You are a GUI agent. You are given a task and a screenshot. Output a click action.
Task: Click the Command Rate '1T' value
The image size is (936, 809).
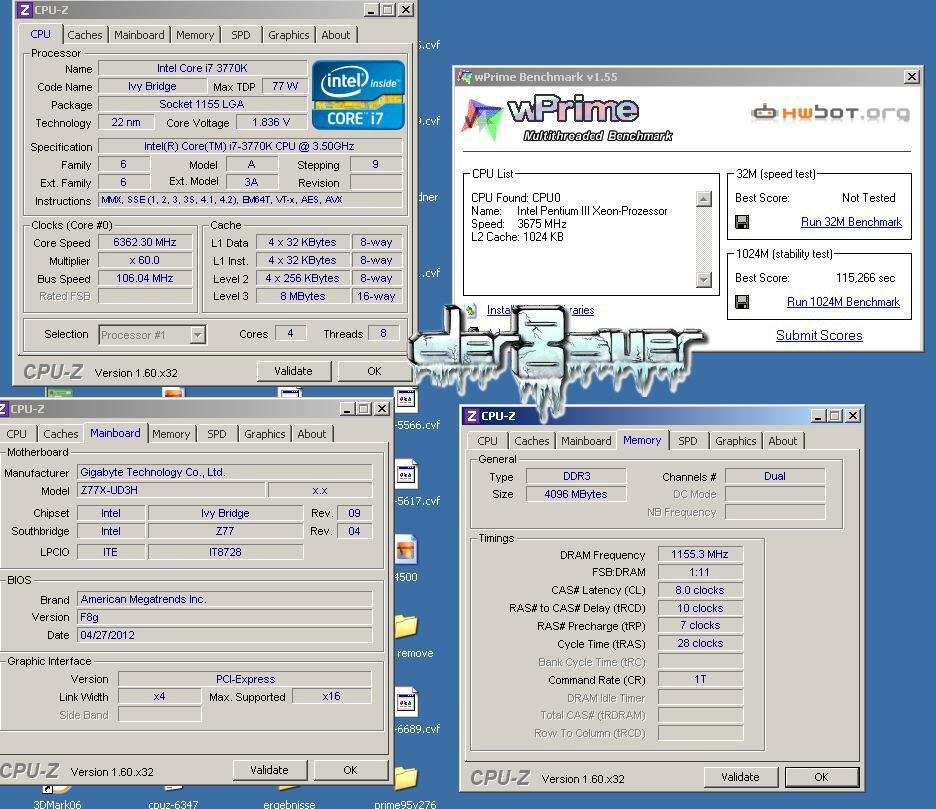(700, 679)
